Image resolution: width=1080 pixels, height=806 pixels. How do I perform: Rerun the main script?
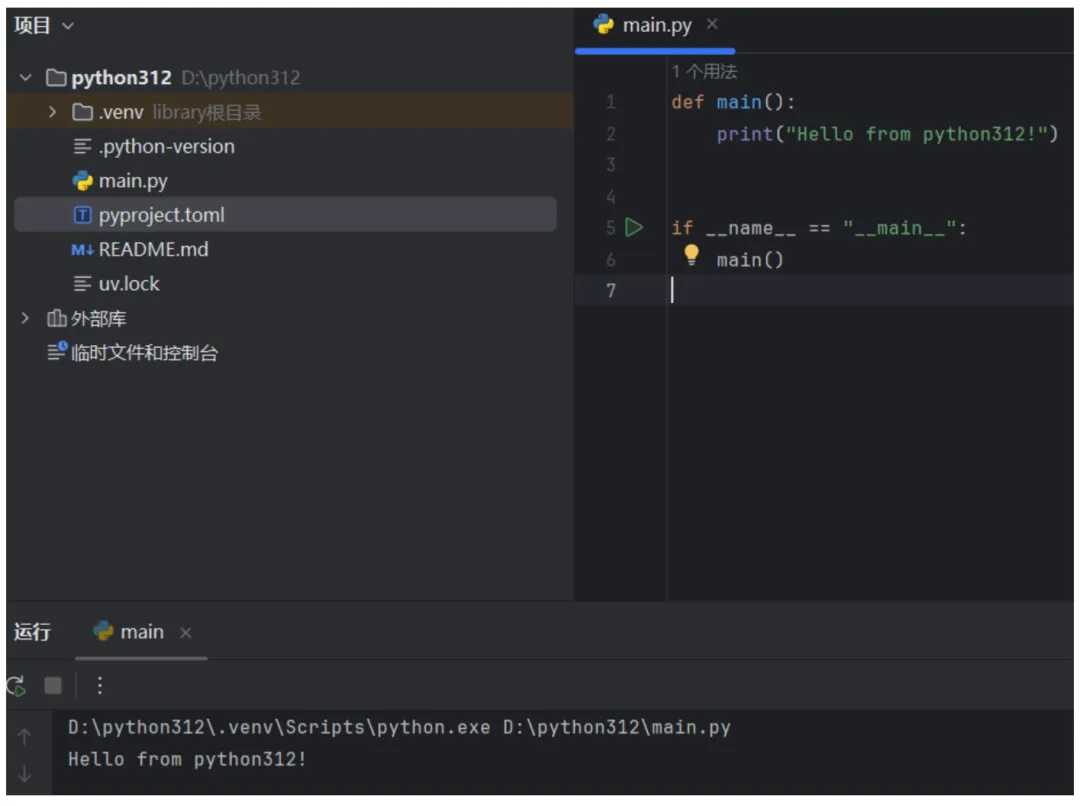[x=16, y=686]
